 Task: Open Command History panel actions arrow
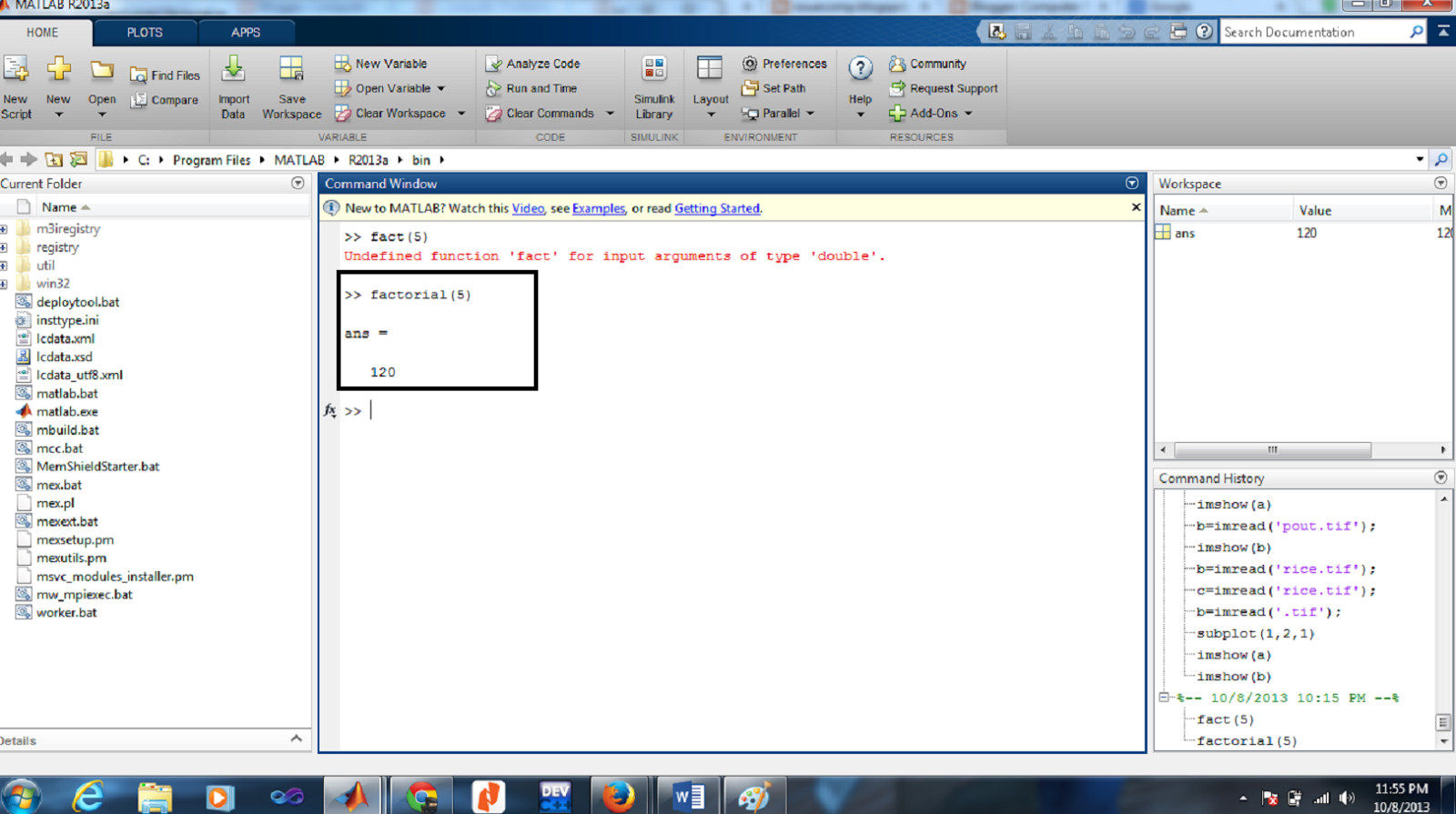pos(1441,477)
